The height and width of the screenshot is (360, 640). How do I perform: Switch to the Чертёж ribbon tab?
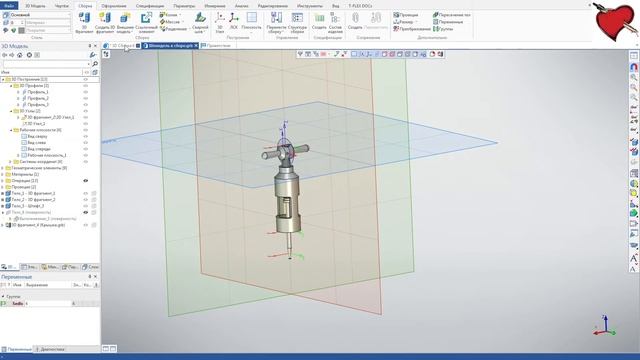point(62,6)
